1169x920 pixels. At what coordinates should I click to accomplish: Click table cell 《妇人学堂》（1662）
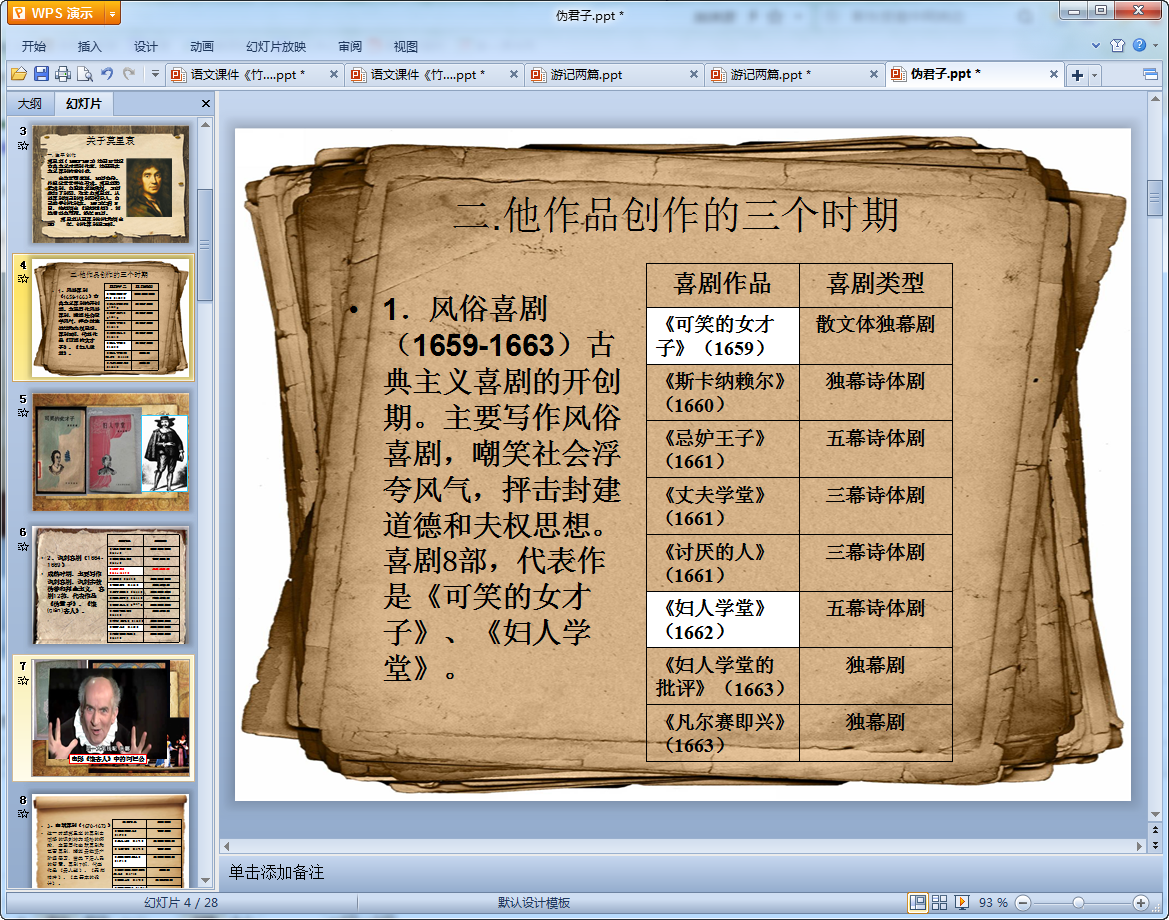coord(722,620)
